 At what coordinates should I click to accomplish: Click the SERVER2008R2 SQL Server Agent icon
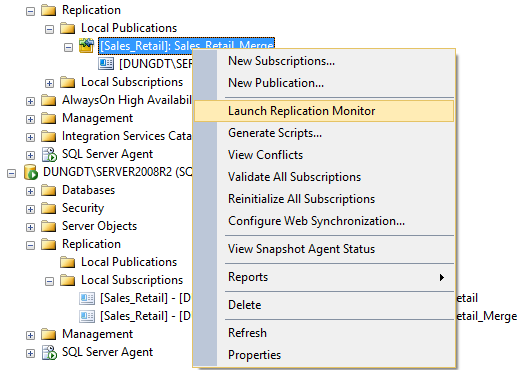pos(49,353)
